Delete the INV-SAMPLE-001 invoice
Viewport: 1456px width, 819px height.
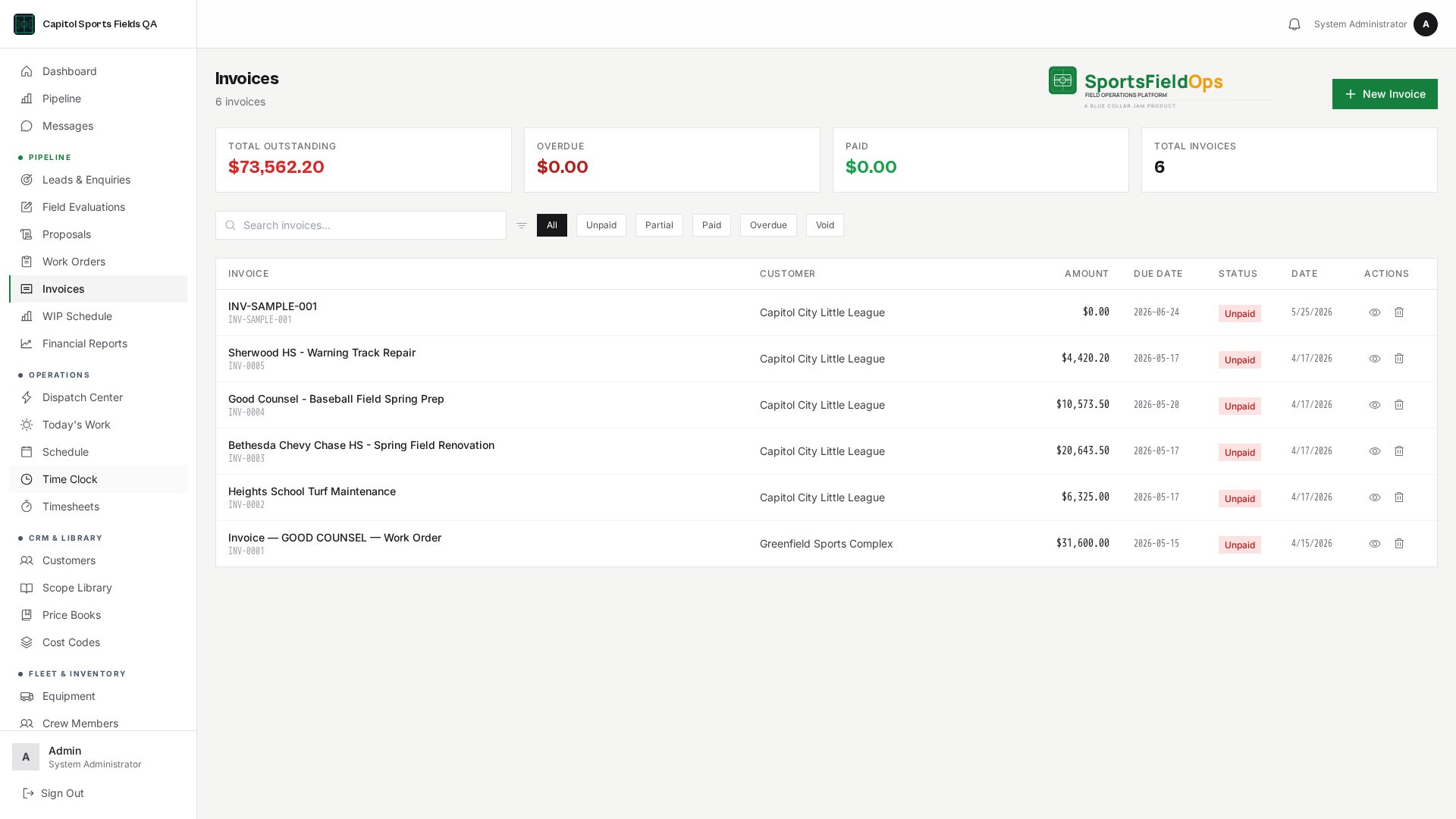click(1399, 312)
